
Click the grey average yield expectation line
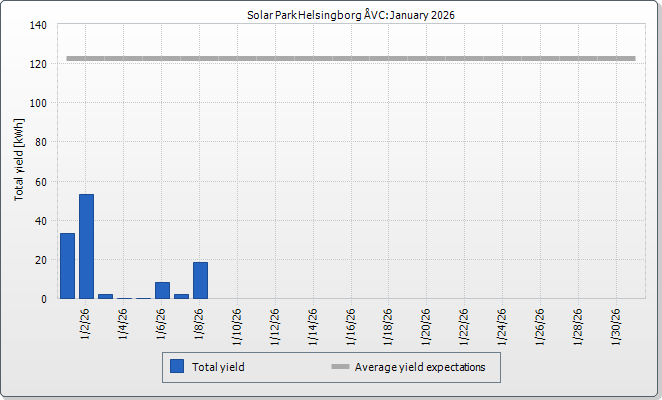tap(350, 59)
